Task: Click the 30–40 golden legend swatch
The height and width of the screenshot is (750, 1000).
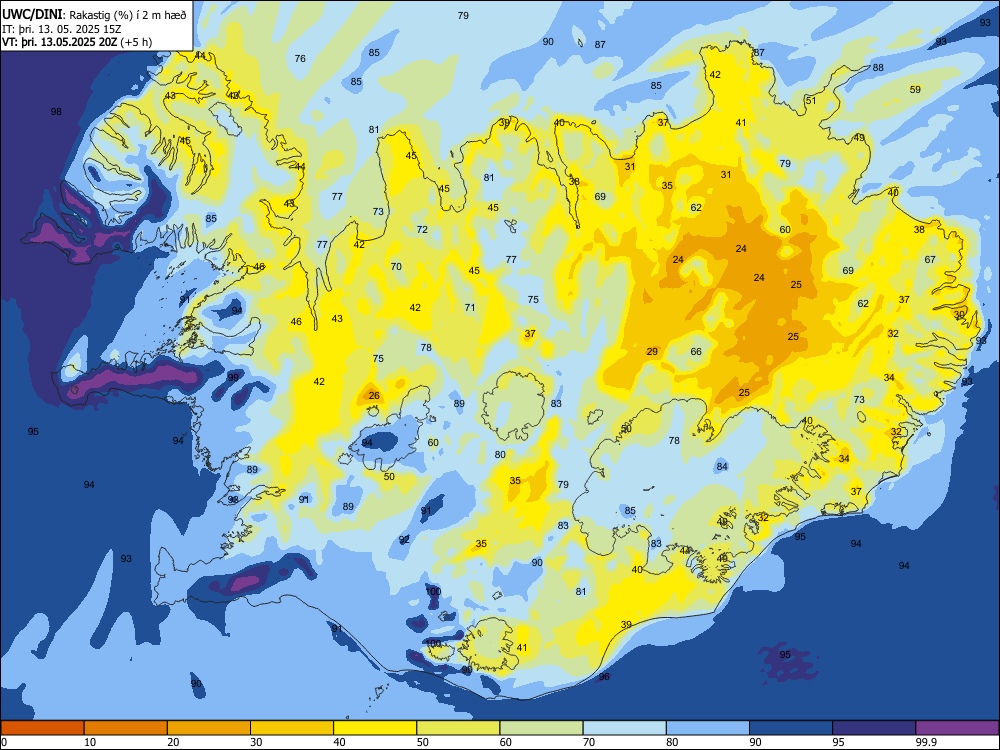Action: [x=292, y=728]
